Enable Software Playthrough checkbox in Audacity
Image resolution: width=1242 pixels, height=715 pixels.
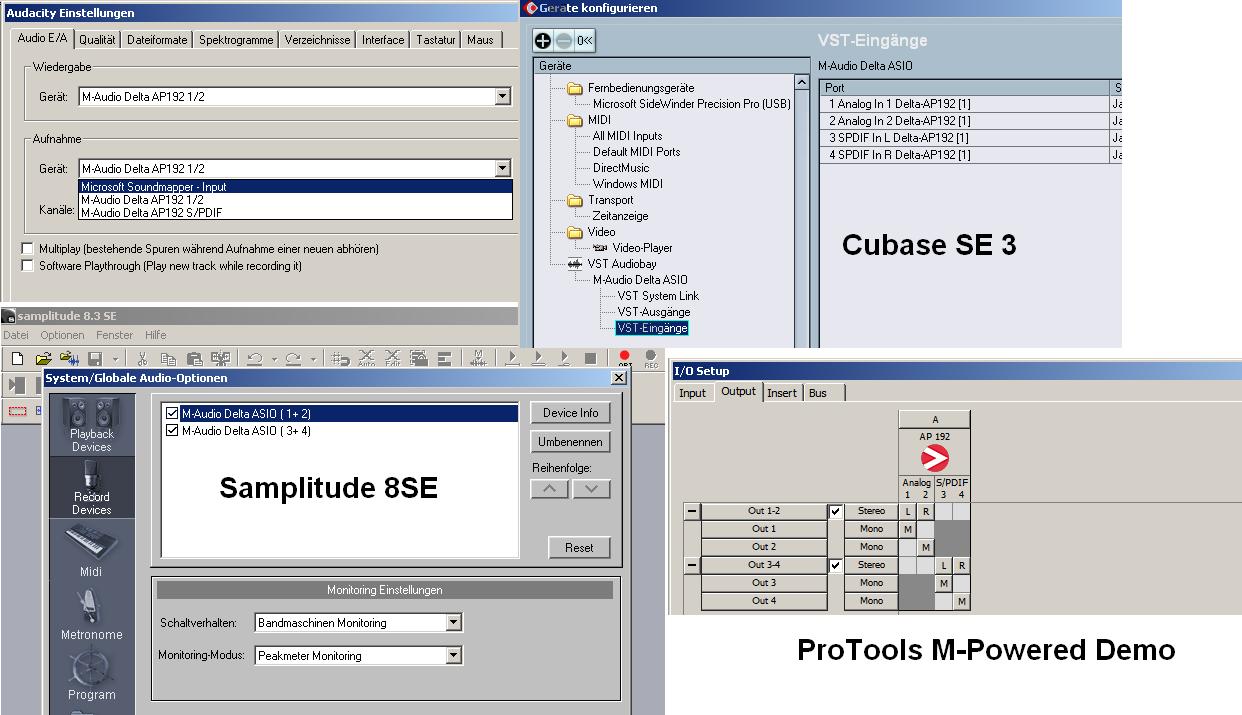(x=28, y=266)
